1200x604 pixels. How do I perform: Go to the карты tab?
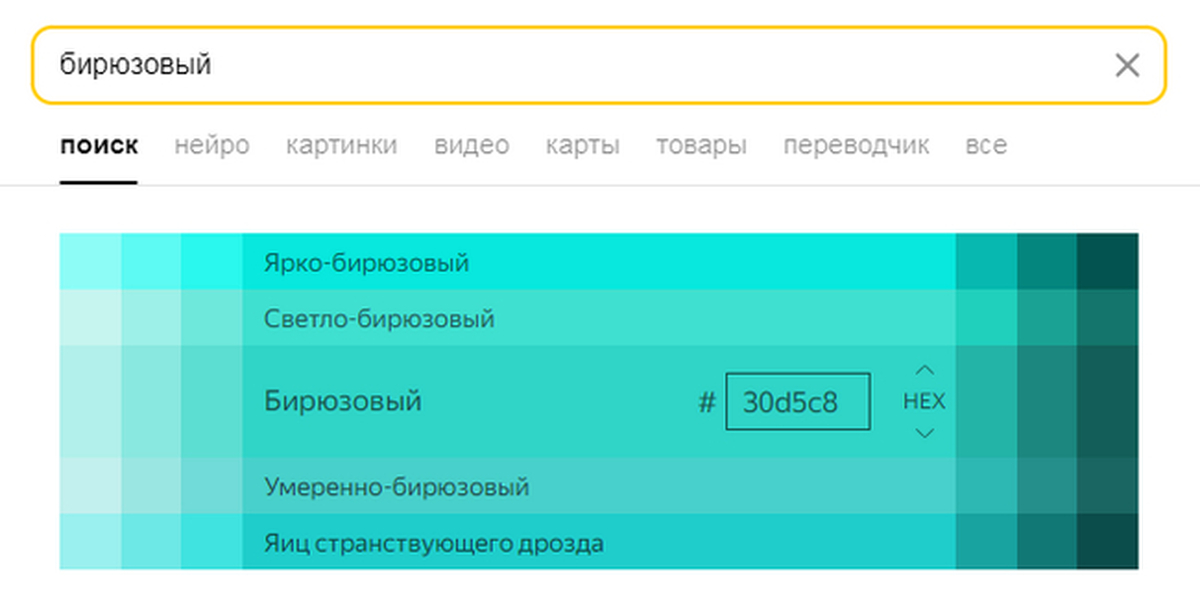(583, 146)
